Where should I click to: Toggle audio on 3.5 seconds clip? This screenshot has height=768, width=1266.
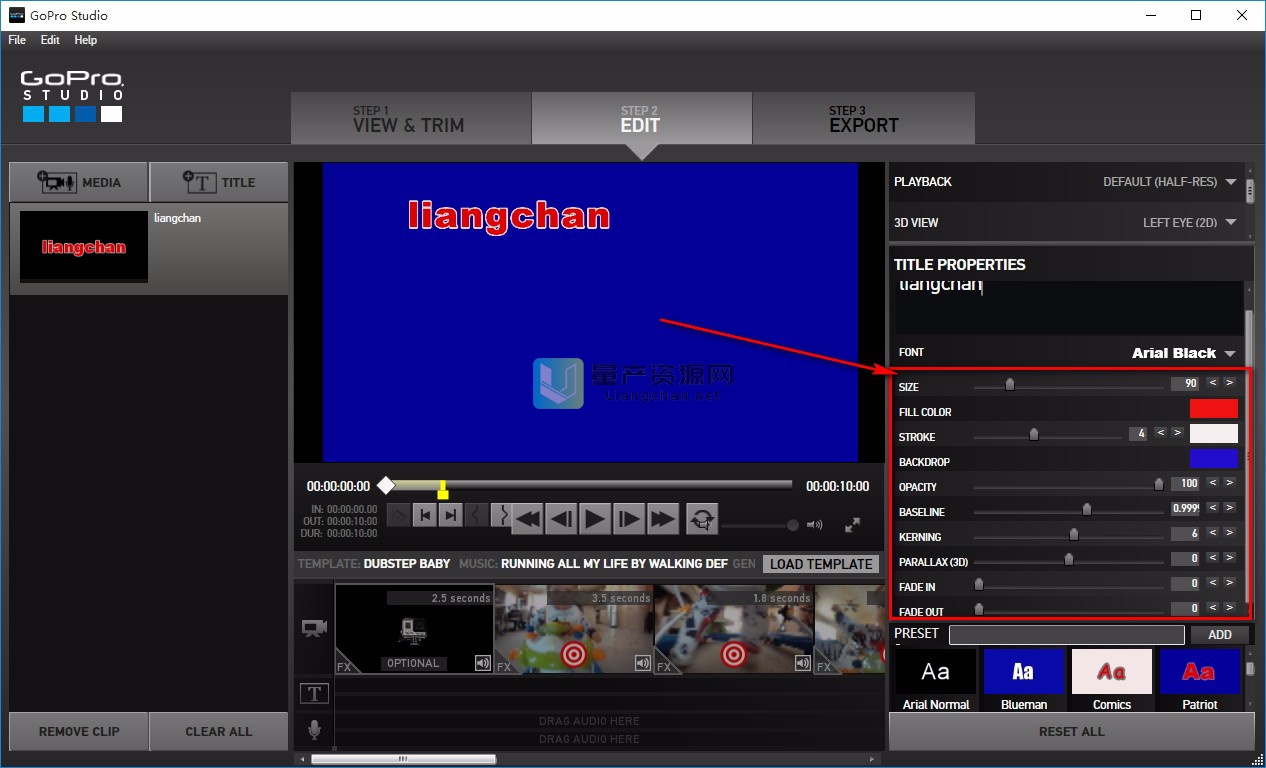point(642,663)
